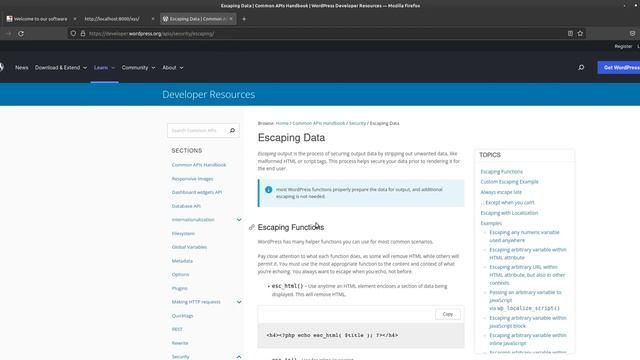
Task: Jump to 'Escaping arbitrary URL' topic
Action: point(527,275)
